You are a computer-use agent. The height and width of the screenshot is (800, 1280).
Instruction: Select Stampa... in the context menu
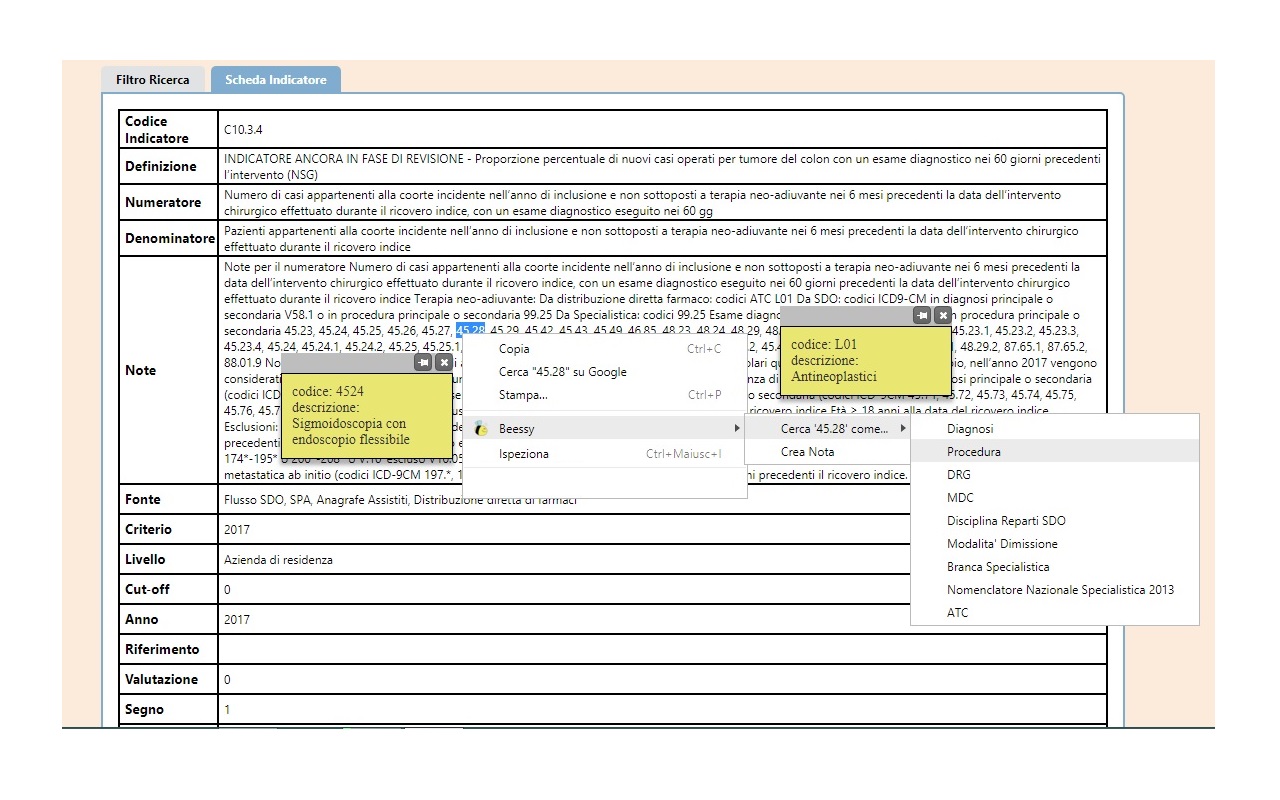point(605,395)
